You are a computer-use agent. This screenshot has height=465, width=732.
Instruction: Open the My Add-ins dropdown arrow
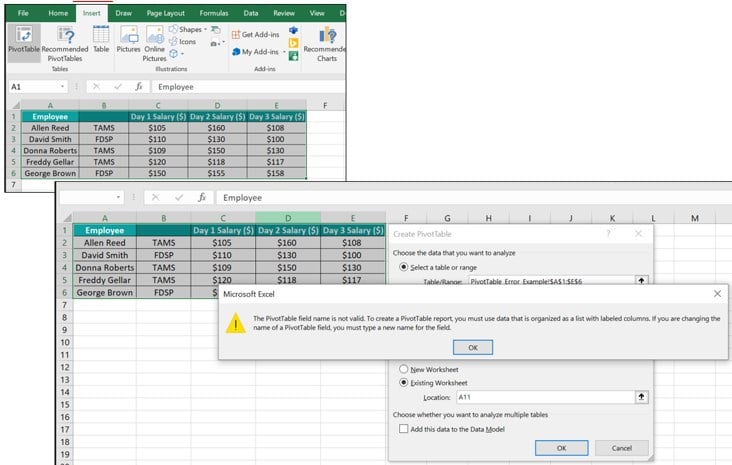[284, 52]
